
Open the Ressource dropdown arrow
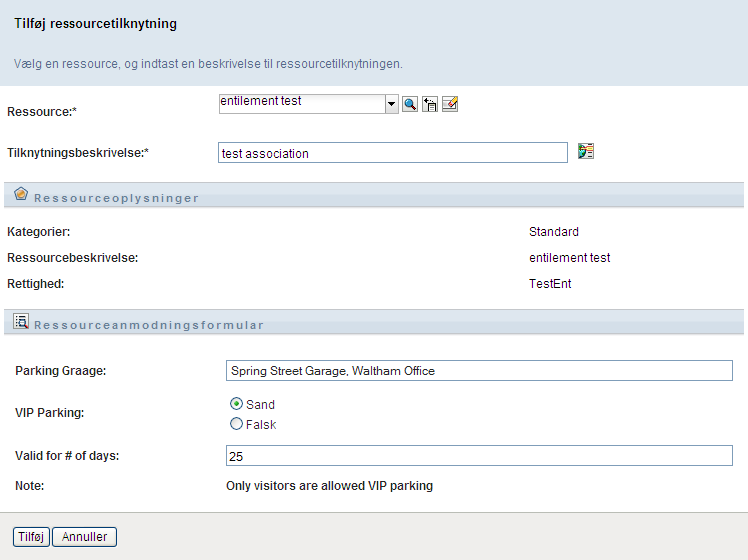click(x=392, y=104)
